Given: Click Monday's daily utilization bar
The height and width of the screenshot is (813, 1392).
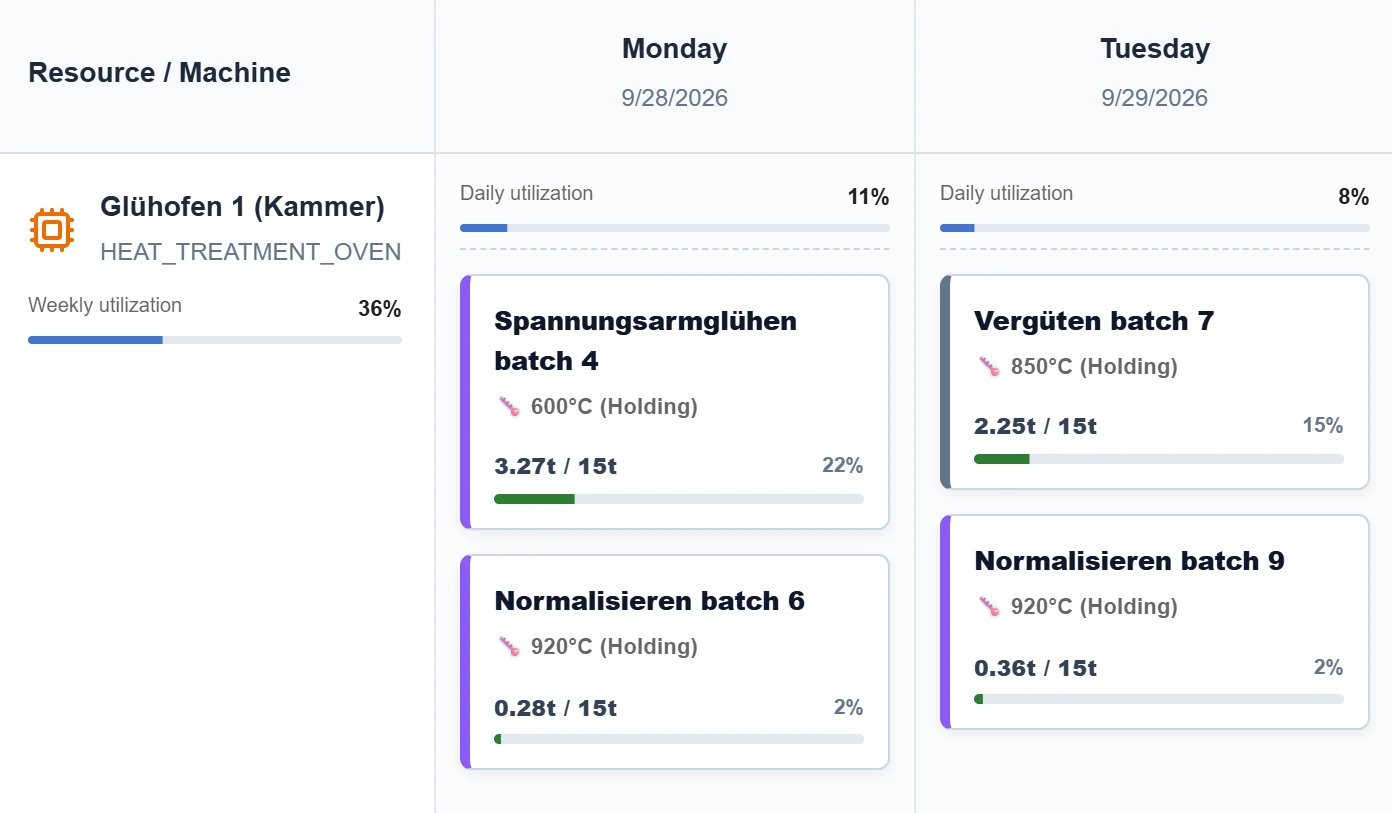Looking at the screenshot, I should point(675,228).
